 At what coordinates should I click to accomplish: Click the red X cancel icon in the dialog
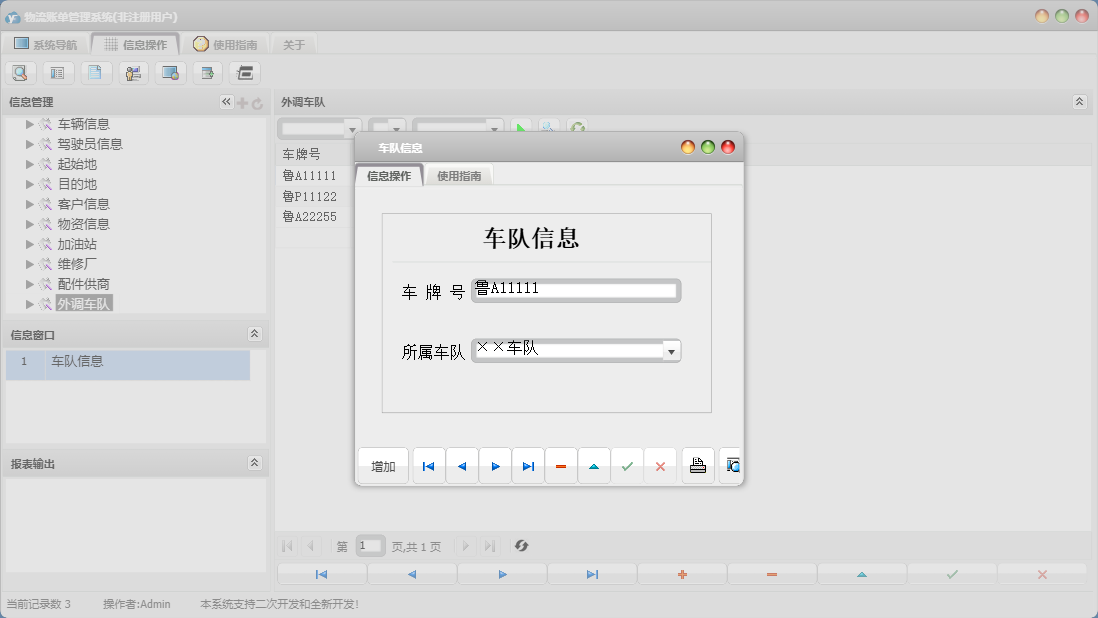(x=660, y=465)
